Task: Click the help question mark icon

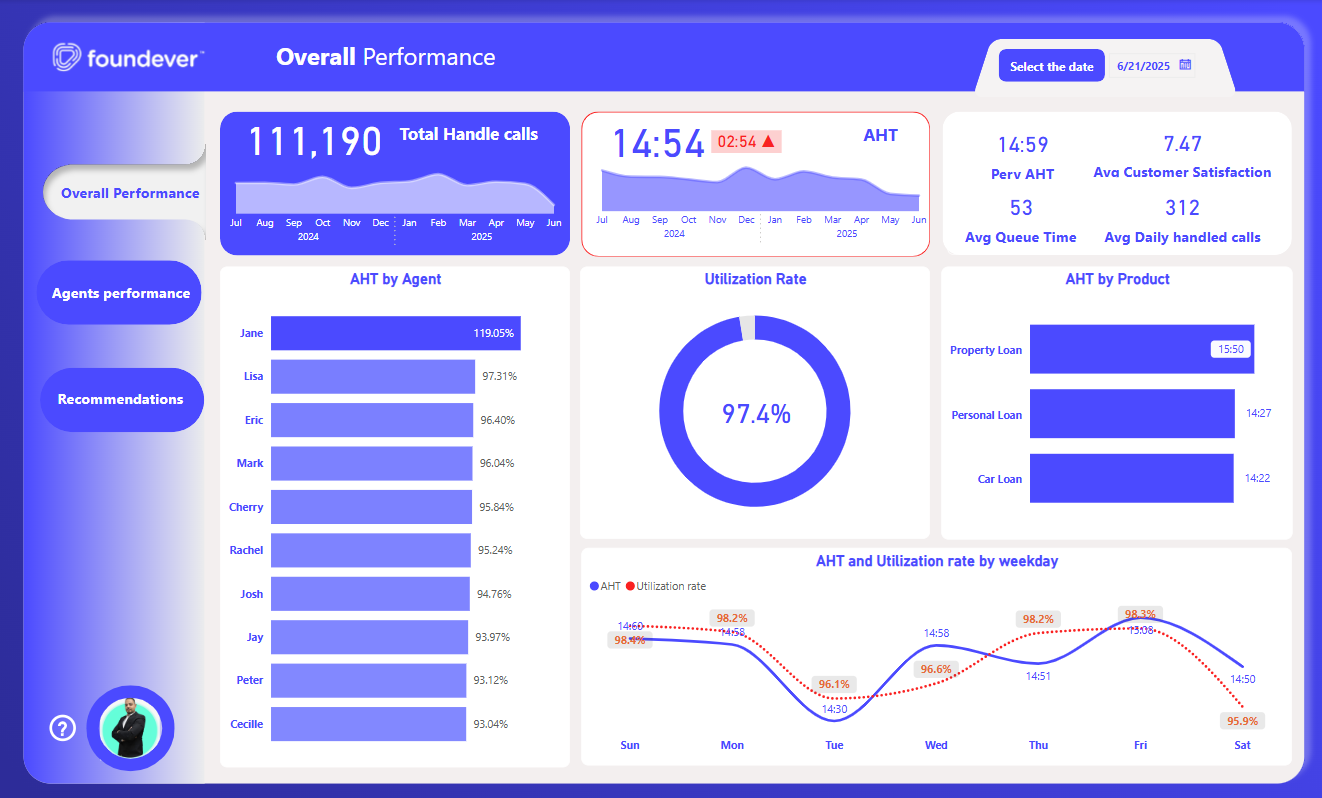Action: pos(63,729)
